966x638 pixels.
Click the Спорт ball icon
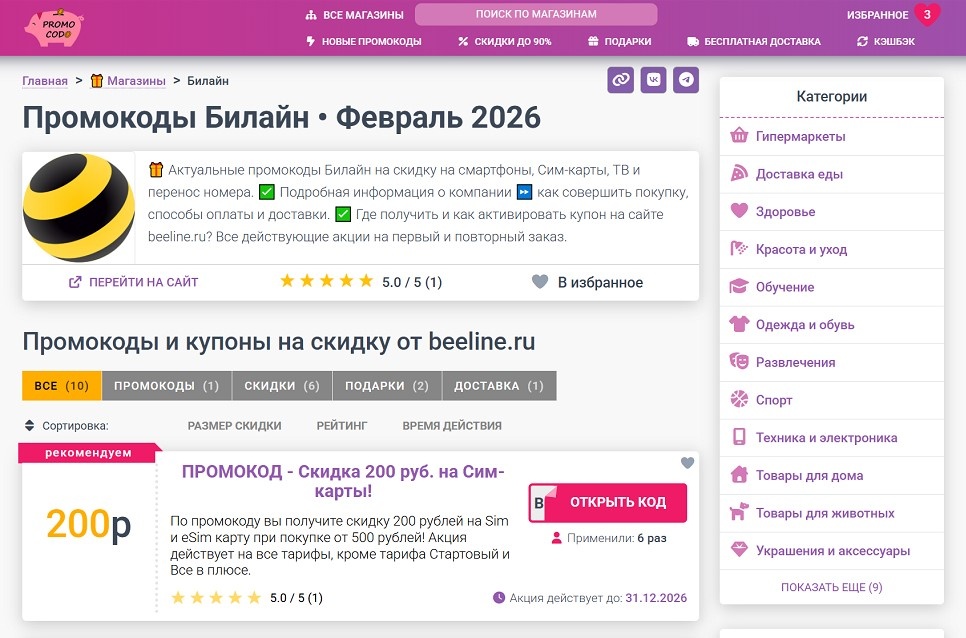coord(739,399)
